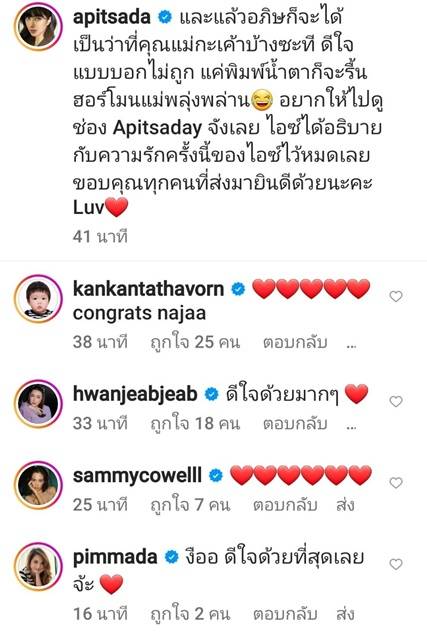
Task: Open kankantathavorn's avatar
Action: tap(38, 299)
